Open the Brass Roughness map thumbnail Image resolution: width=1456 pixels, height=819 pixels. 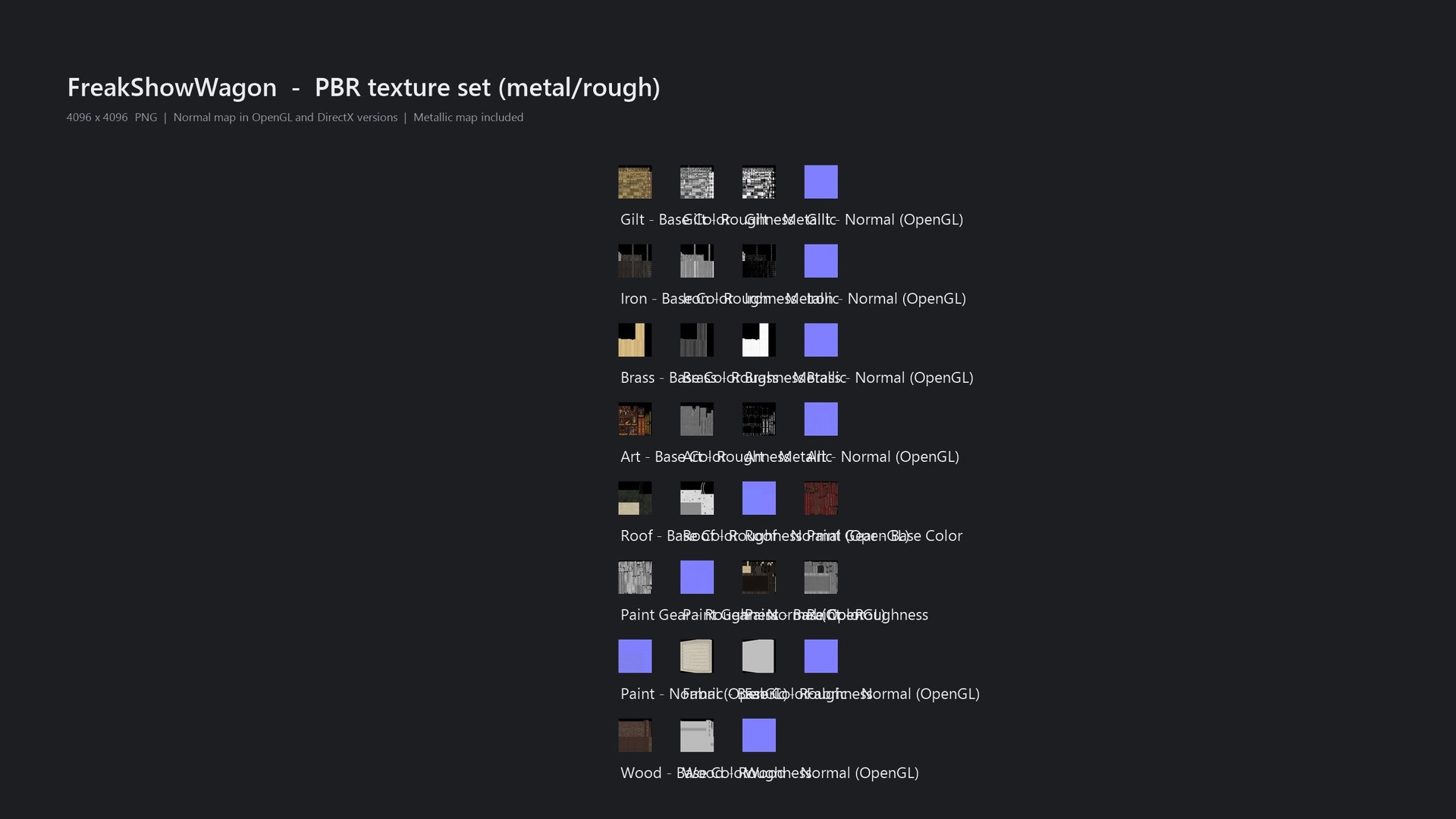pyautogui.click(x=697, y=340)
